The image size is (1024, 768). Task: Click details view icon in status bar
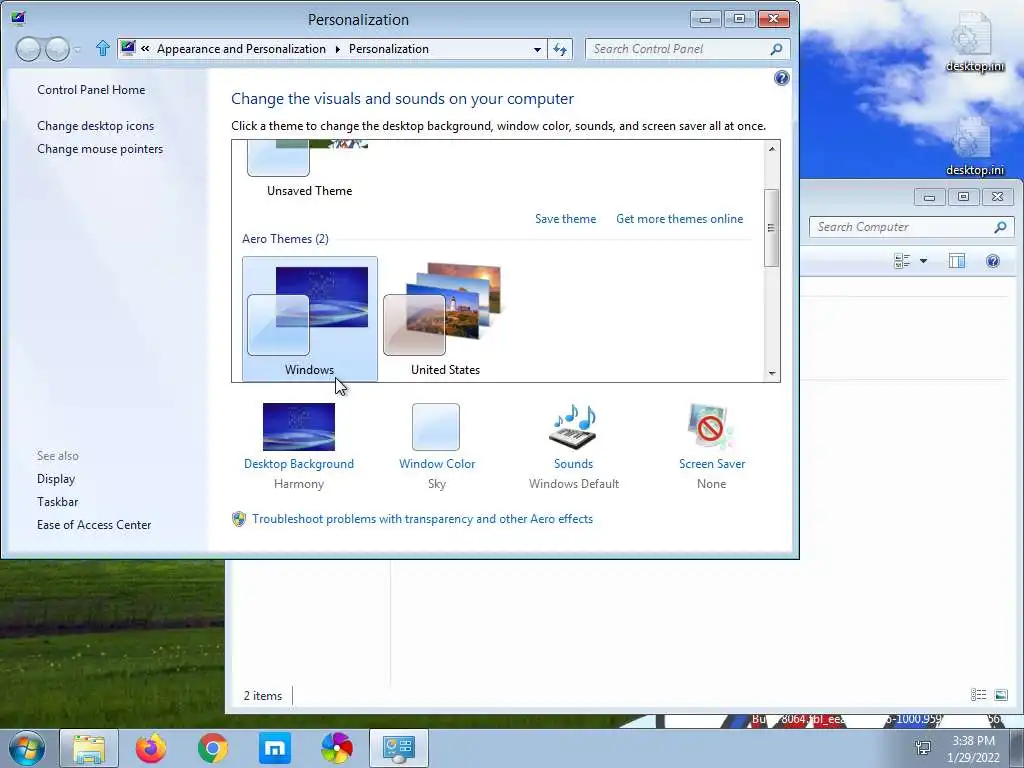[978, 695]
